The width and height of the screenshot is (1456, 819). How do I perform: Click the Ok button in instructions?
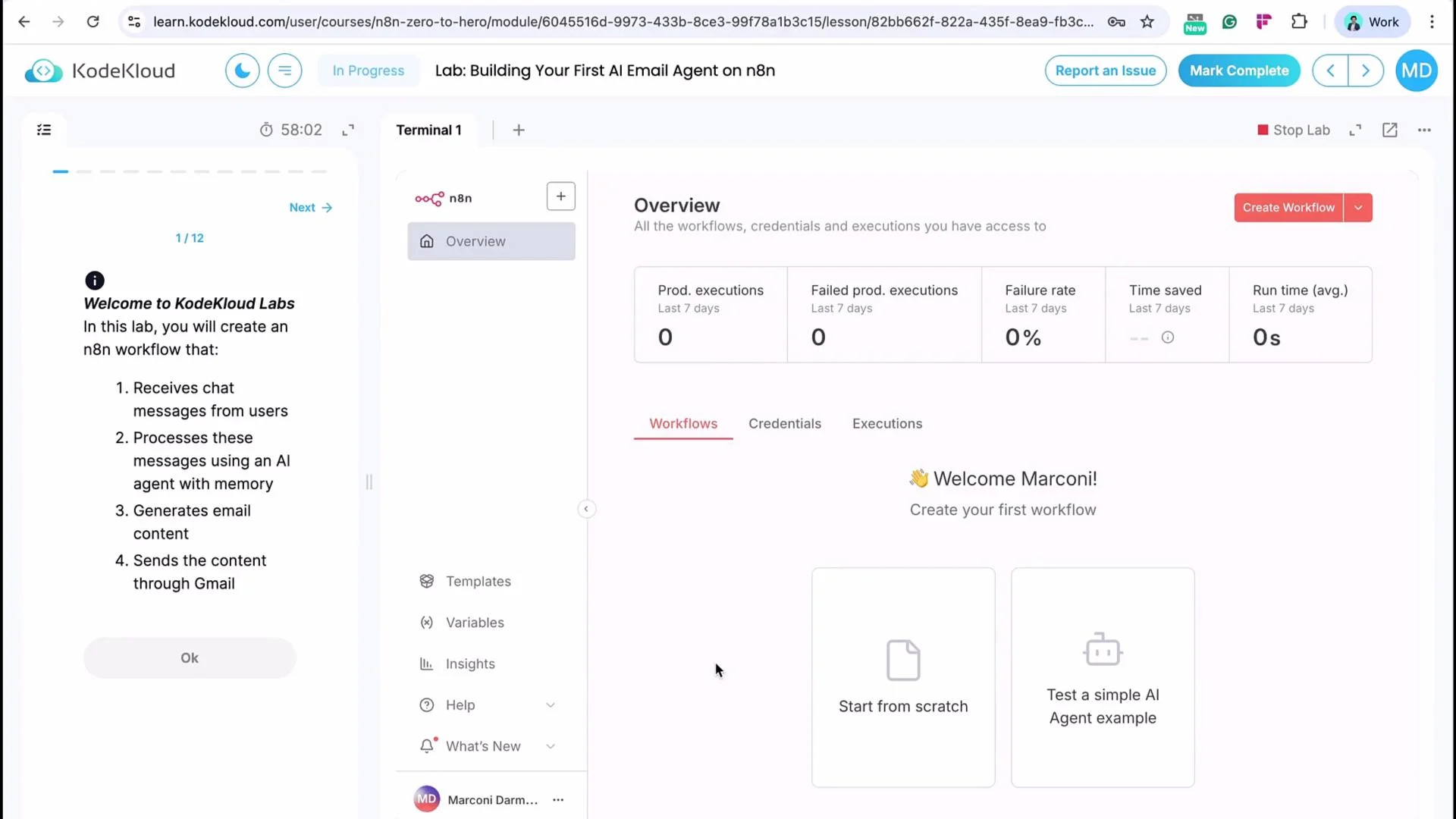click(x=190, y=658)
